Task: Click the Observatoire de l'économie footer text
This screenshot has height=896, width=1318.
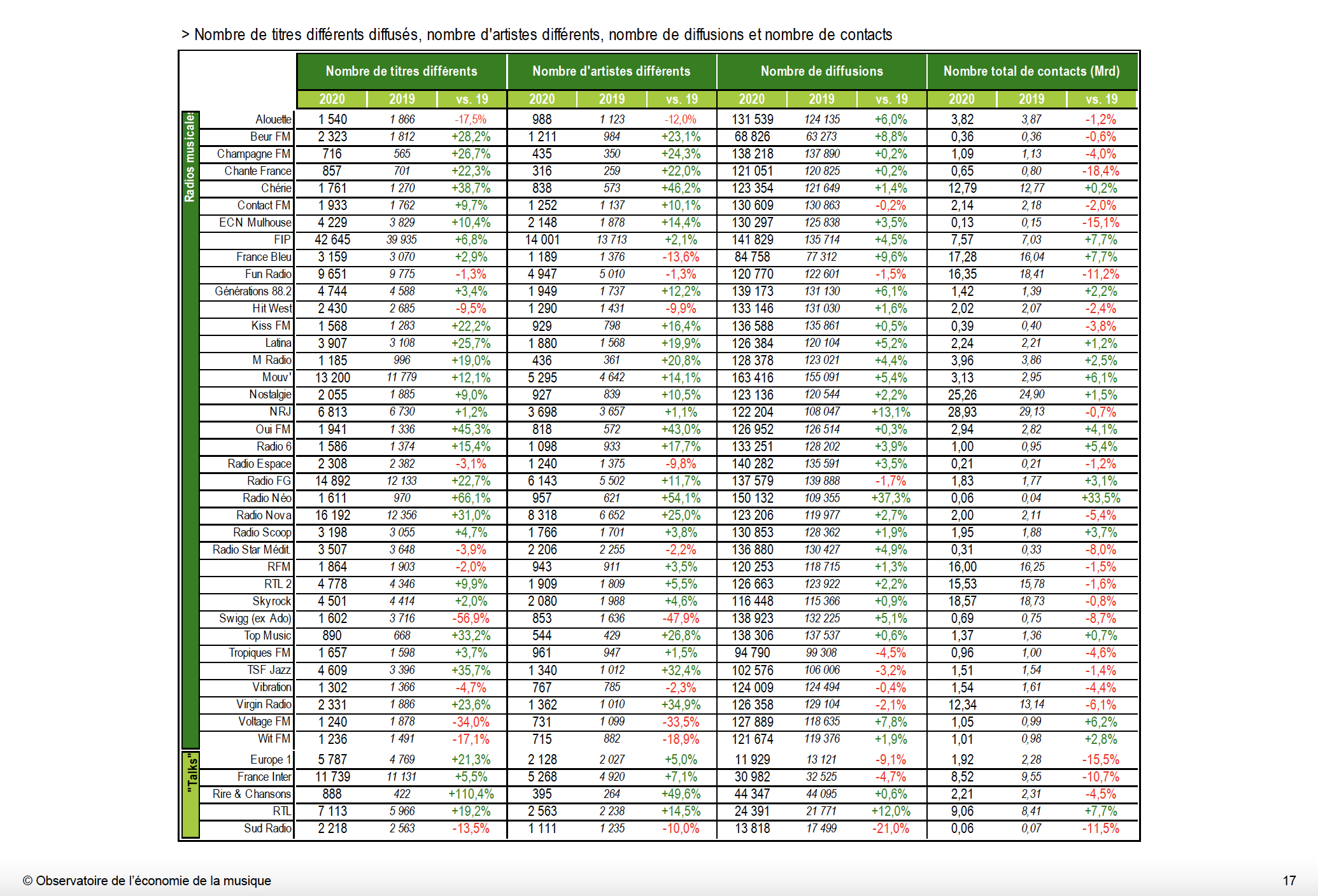Action: coord(147,881)
